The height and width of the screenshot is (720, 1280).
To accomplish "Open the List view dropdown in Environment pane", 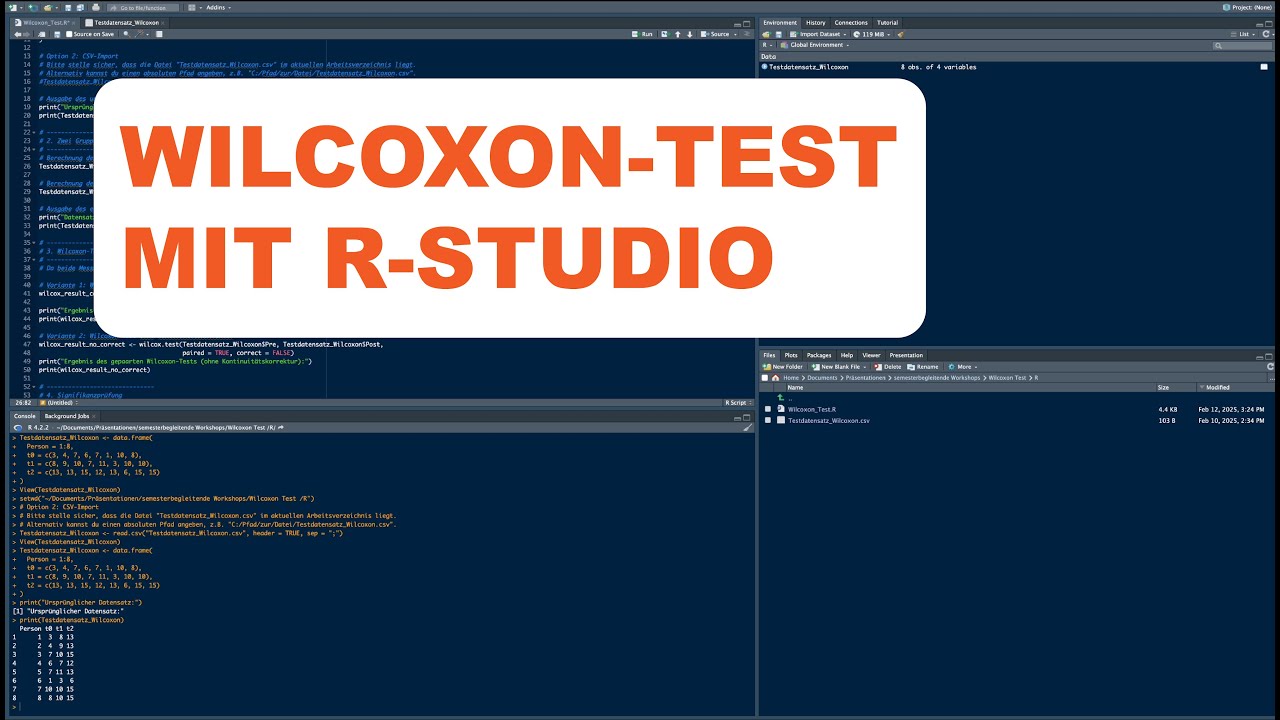I will pos(1243,34).
